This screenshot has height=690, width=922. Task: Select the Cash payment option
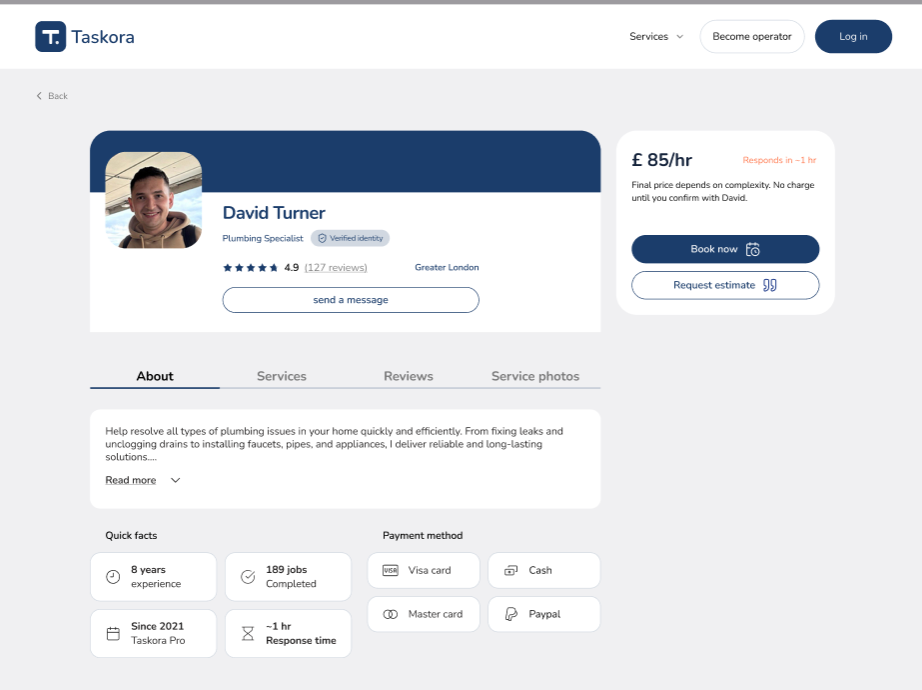point(544,571)
